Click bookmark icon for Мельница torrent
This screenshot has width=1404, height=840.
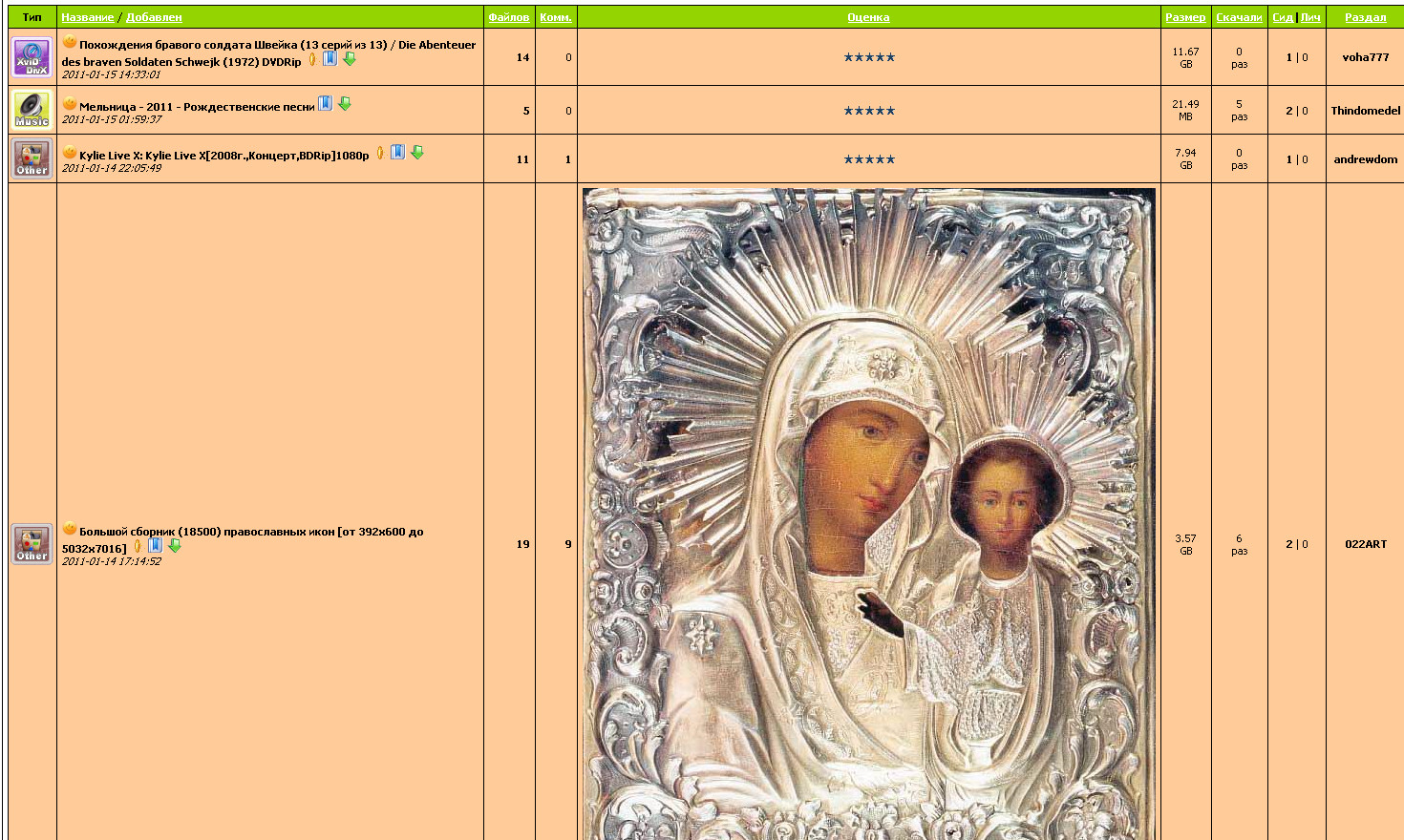(325, 104)
